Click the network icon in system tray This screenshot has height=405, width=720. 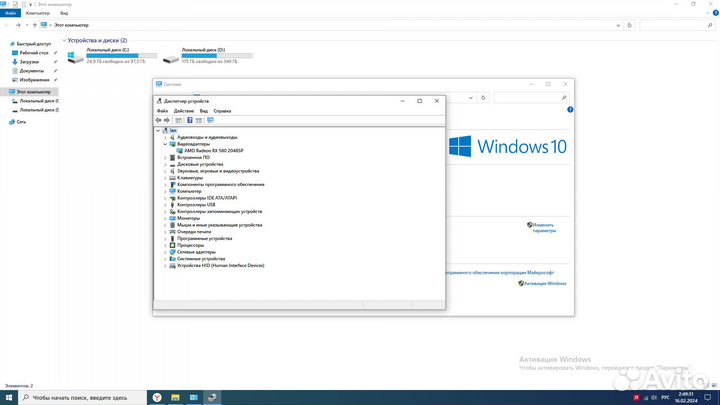[646, 398]
